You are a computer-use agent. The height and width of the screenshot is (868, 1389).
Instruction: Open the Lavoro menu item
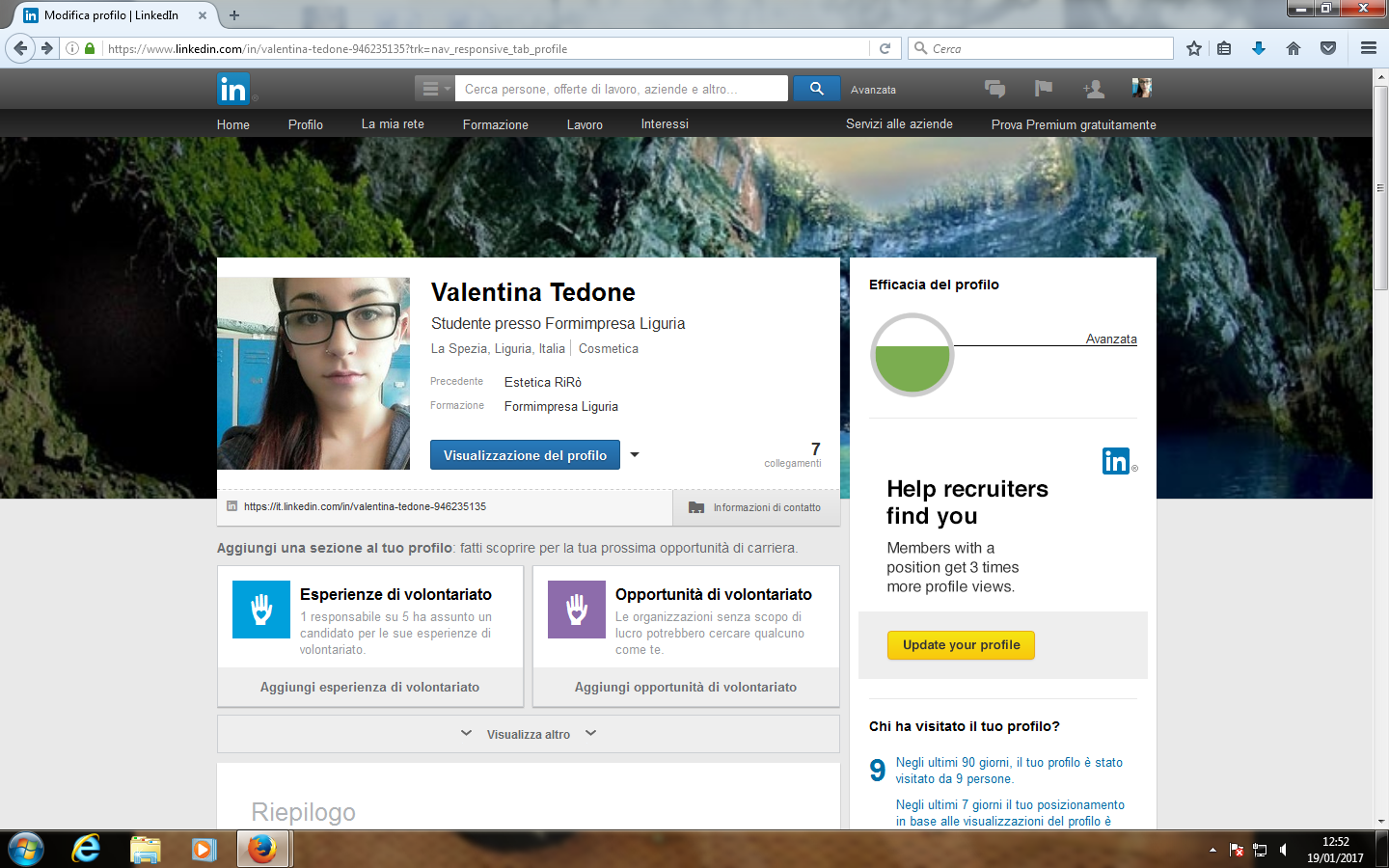click(x=585, y=124)
